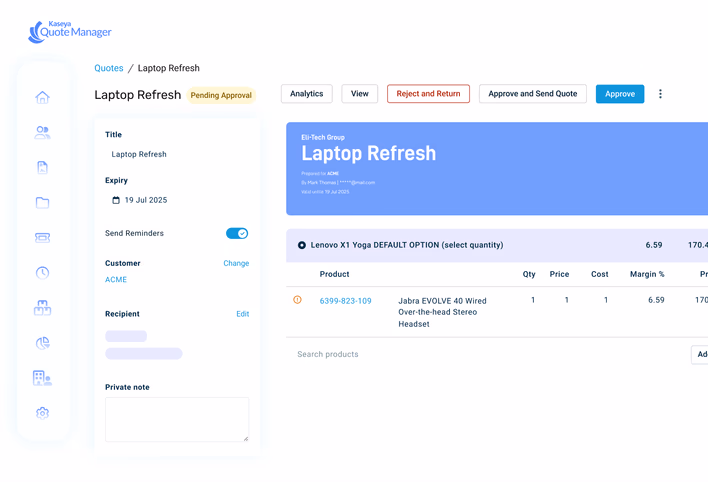
Task: Open product link 6399-823-109
Action: tap(345, 301)
